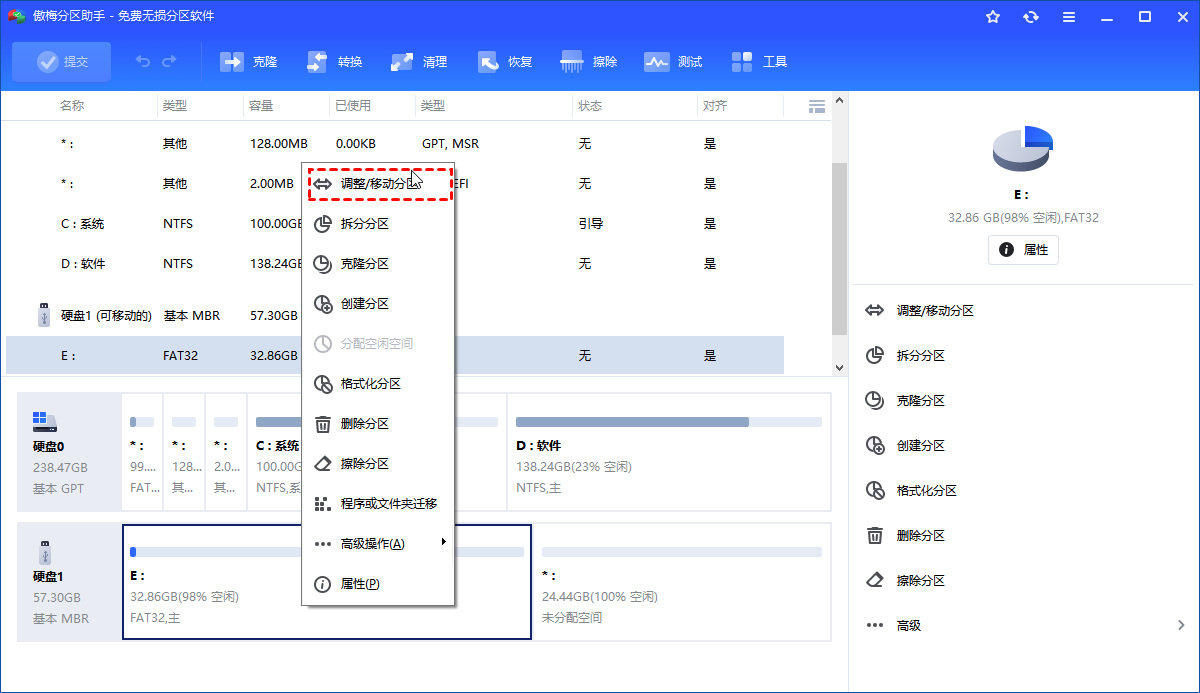Select the E: FAT32 partition row
The width and height of the screenshot is (1200, 693).
[x=394, y=356]
